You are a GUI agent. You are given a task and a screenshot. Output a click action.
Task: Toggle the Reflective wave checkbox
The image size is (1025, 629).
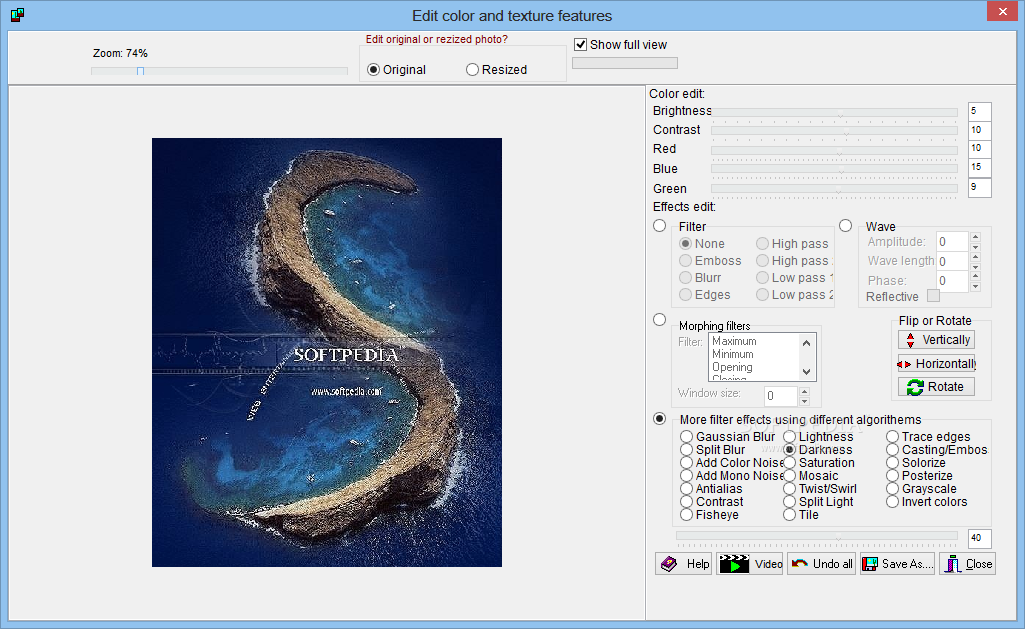pos(933,296)
